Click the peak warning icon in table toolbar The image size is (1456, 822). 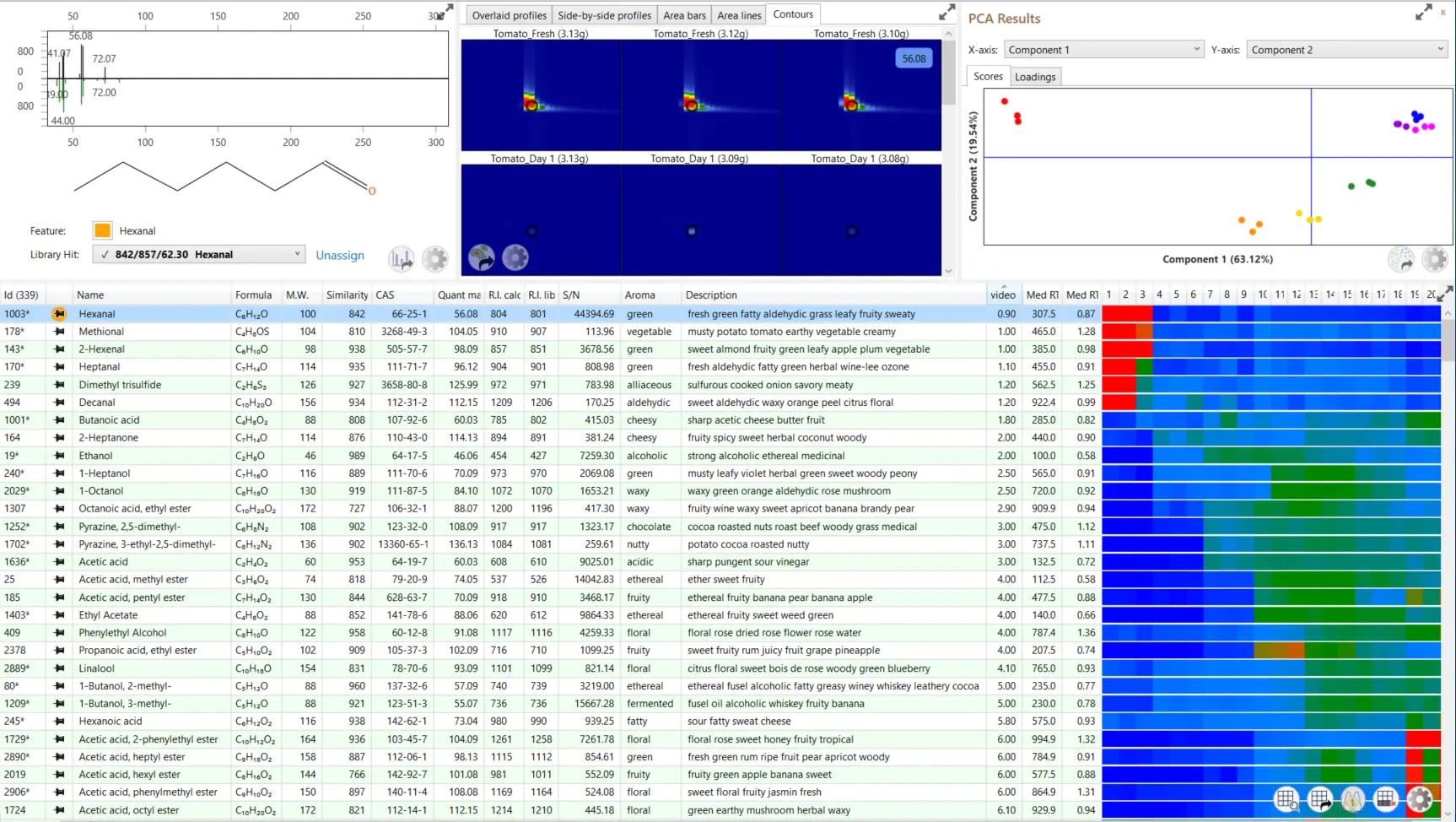coord(1353,799)
